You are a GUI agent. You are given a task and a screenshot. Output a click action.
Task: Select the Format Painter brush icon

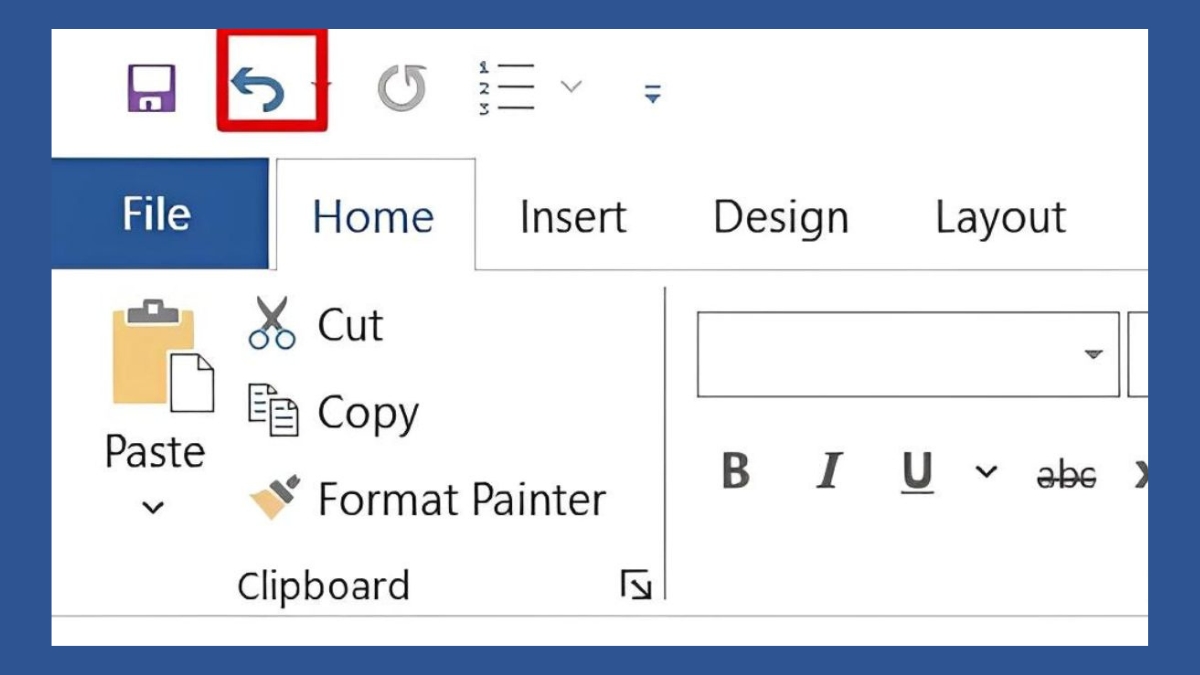pyautogui.click(x=274, y=498)
